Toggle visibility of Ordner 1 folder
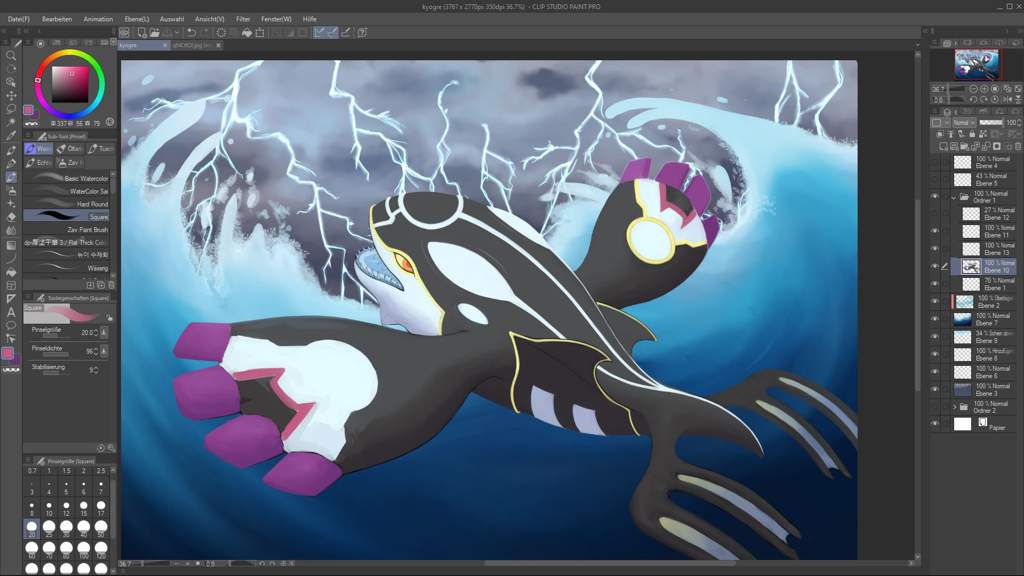This screenshot has height=576, width=1024. pyautogui.click(x=935, y=197)
